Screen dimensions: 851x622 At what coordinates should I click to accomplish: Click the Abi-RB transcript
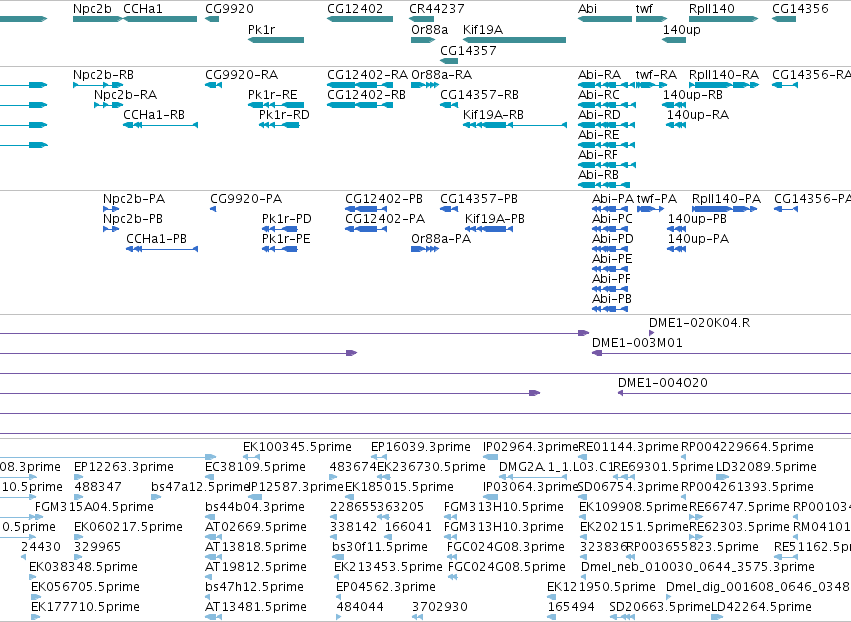604,185
